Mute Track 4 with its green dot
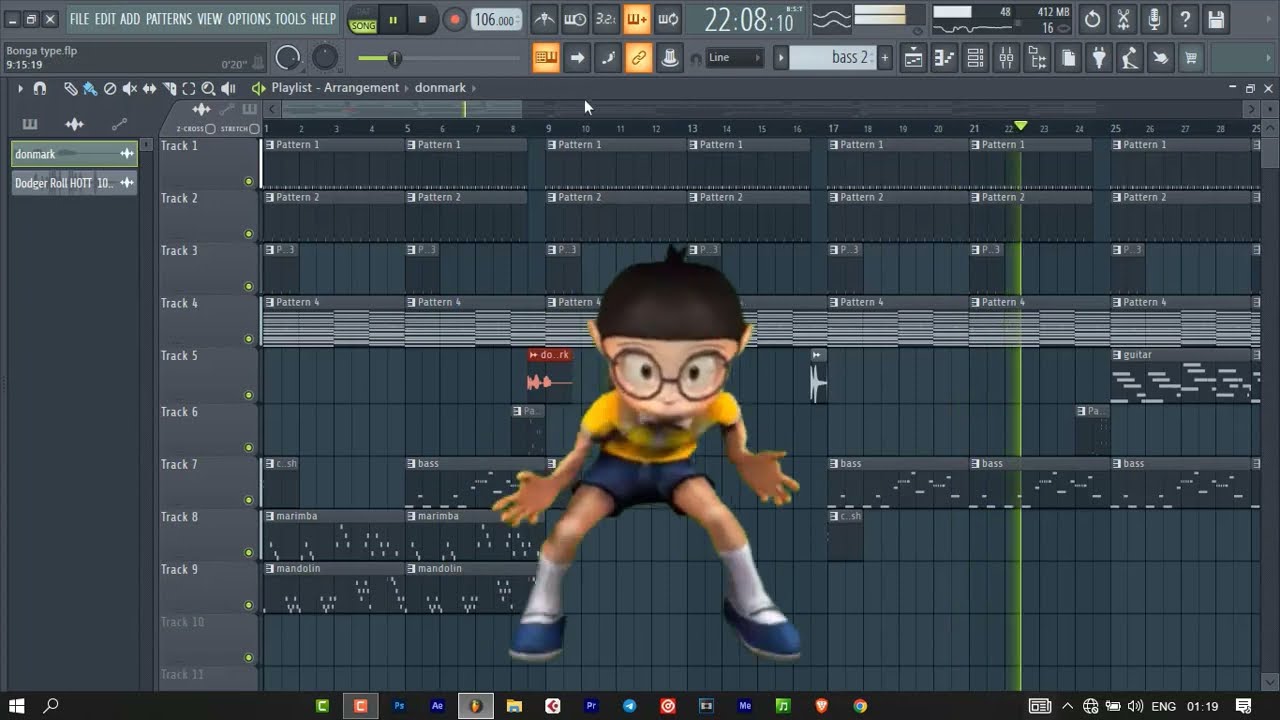The image size is (1280, 720). (x=248, y=339)
